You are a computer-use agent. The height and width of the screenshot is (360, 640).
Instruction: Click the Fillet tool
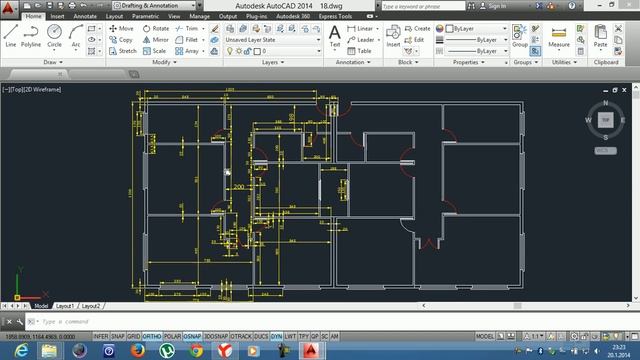point(187,40)
